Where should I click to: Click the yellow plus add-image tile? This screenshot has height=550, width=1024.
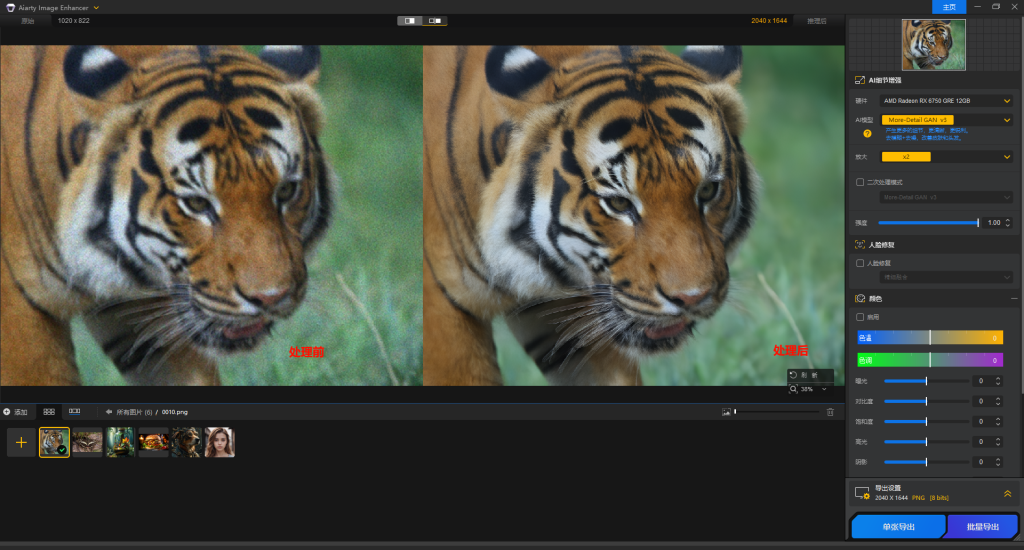click(21, 442)
